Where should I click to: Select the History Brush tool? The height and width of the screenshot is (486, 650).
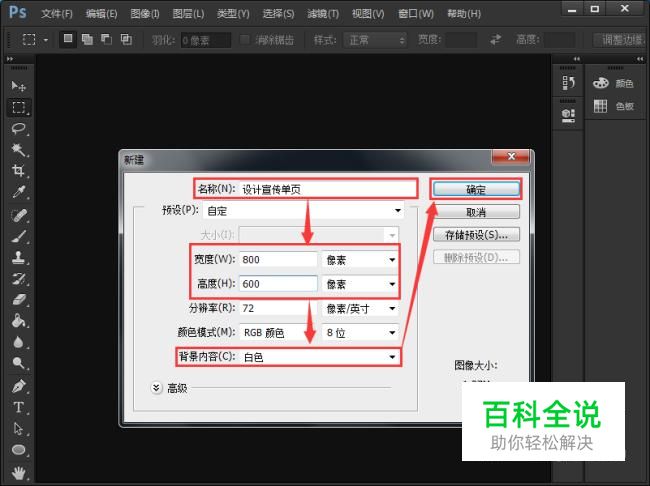click(x=18, y=279)
